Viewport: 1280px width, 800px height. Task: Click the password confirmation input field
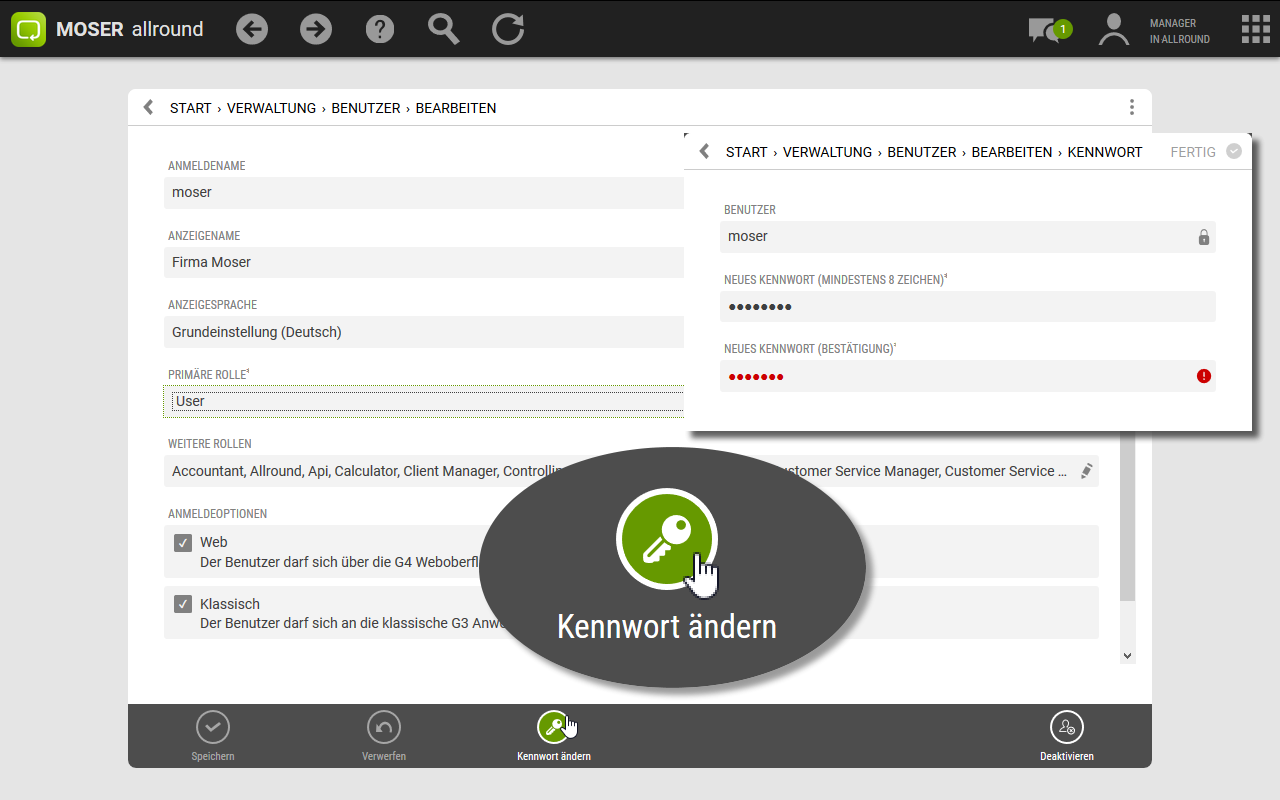955,376
